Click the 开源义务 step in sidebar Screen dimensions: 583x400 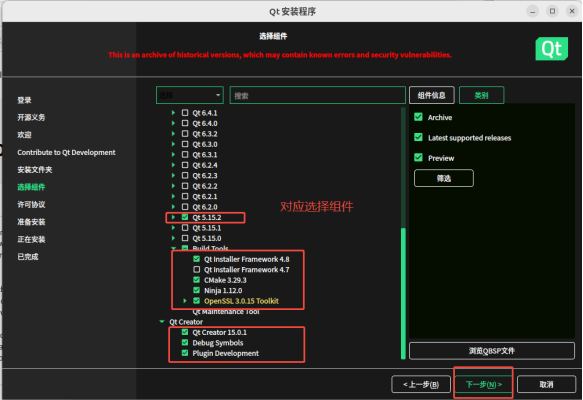[x=31, y=117]
